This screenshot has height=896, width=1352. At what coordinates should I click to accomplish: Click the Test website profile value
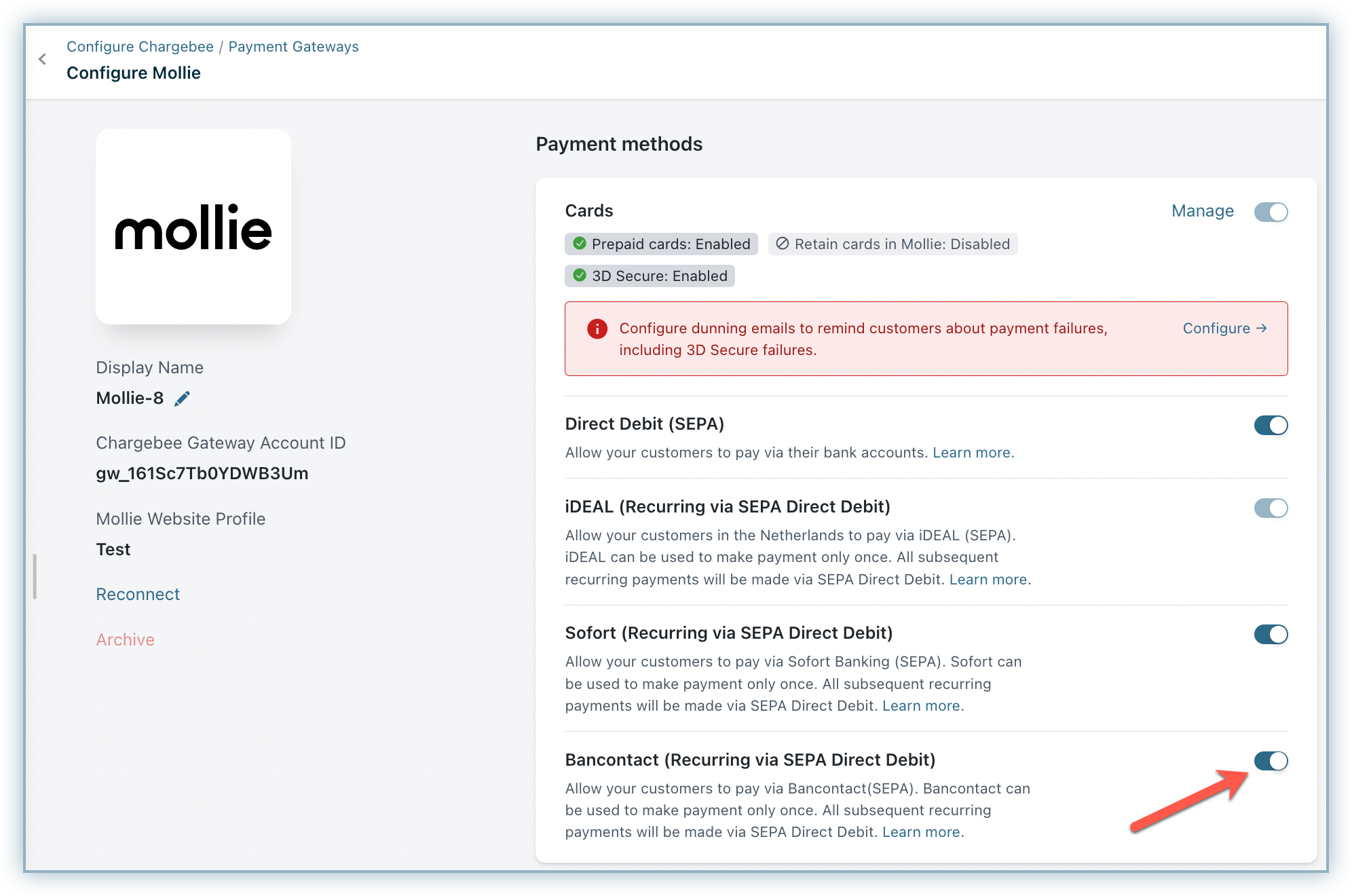pyautogui.click(x=113, y=549)
